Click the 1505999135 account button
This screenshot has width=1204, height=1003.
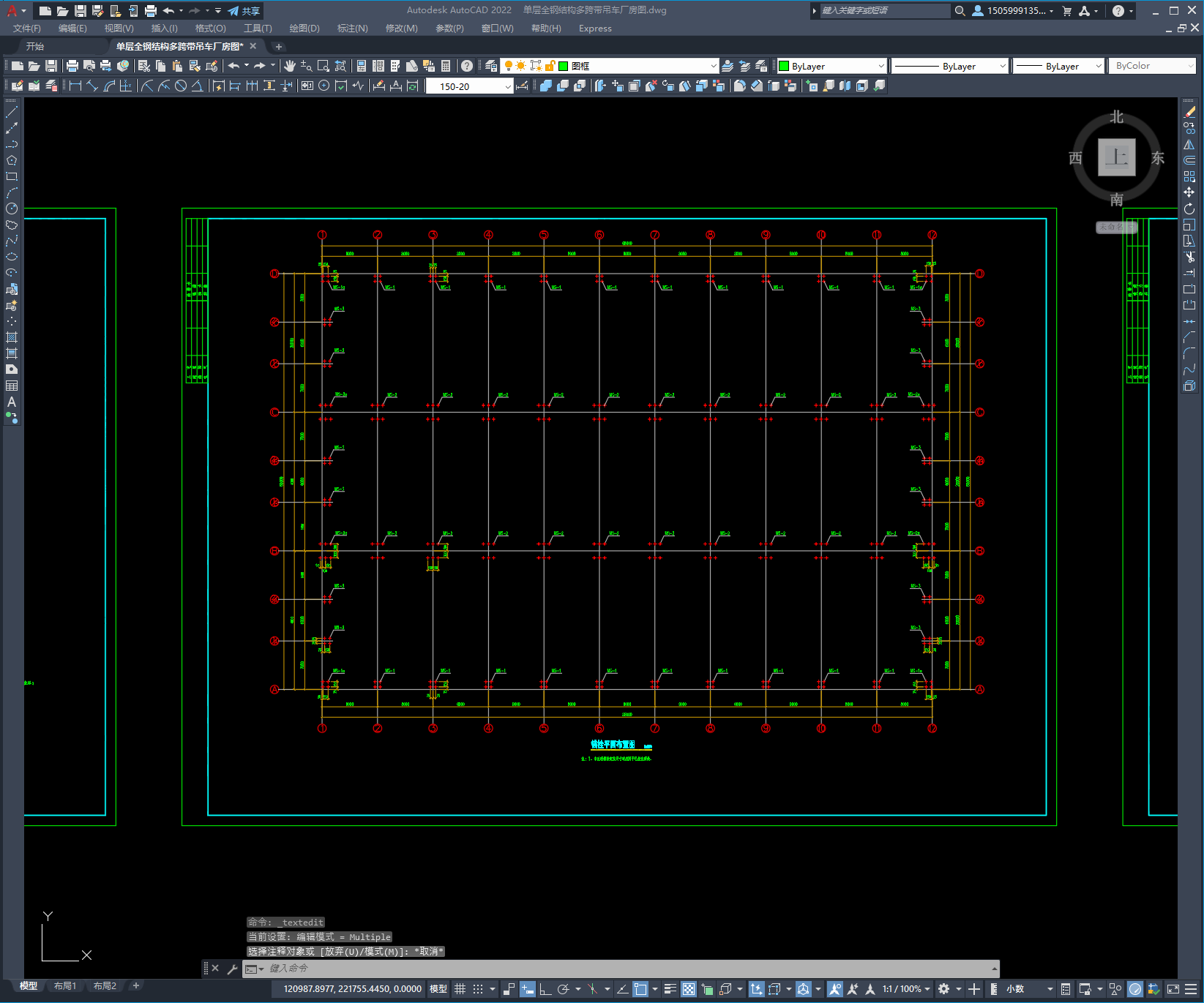(x=1013, y=11)
